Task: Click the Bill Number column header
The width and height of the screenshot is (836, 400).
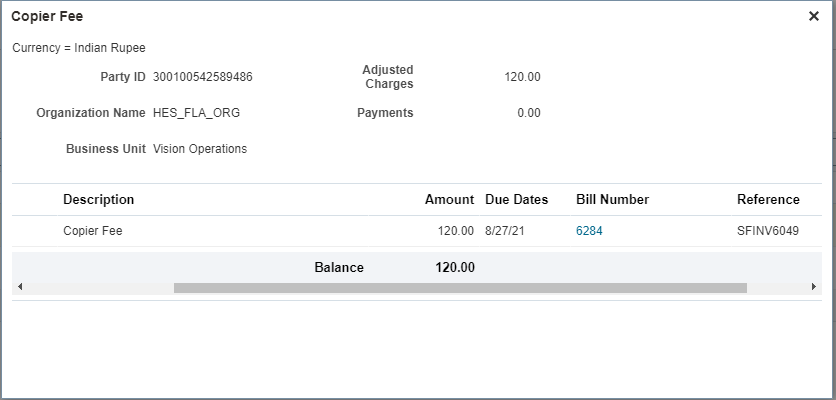Action: 612,199
